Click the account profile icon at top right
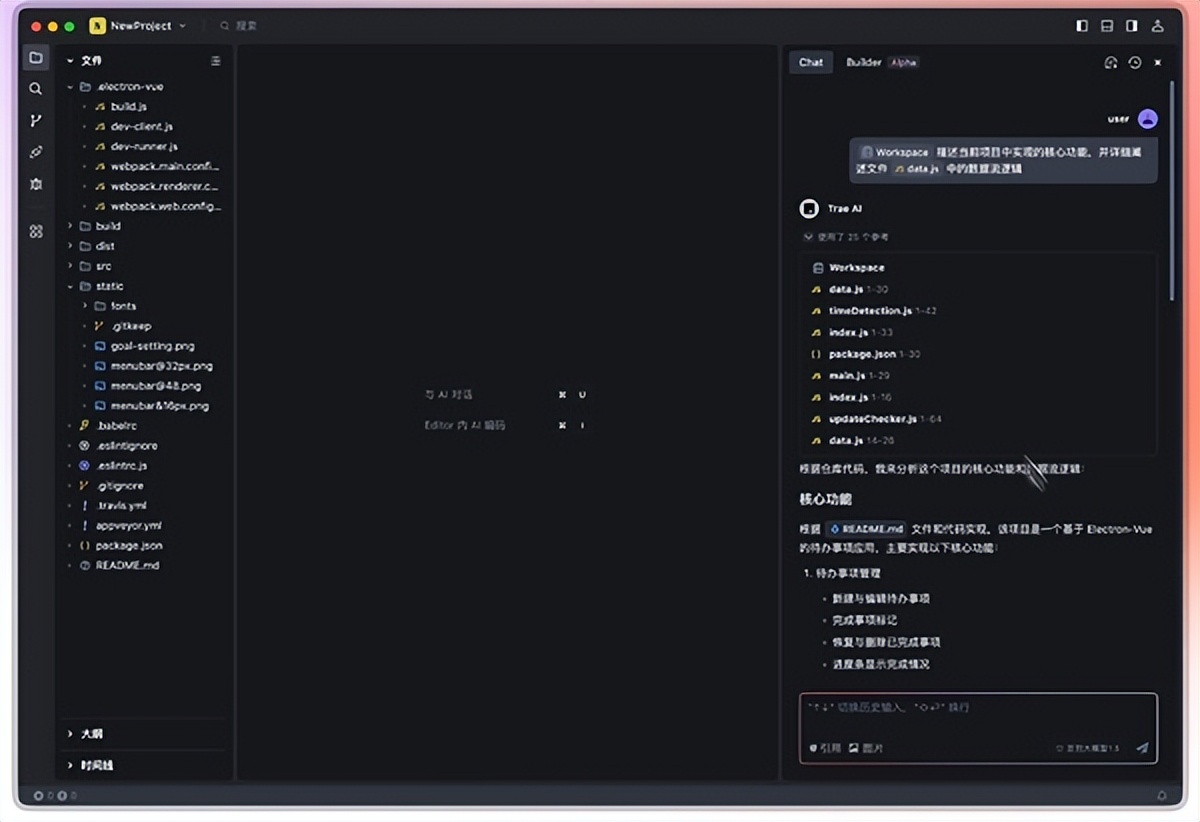 (x=1158, y=26)
